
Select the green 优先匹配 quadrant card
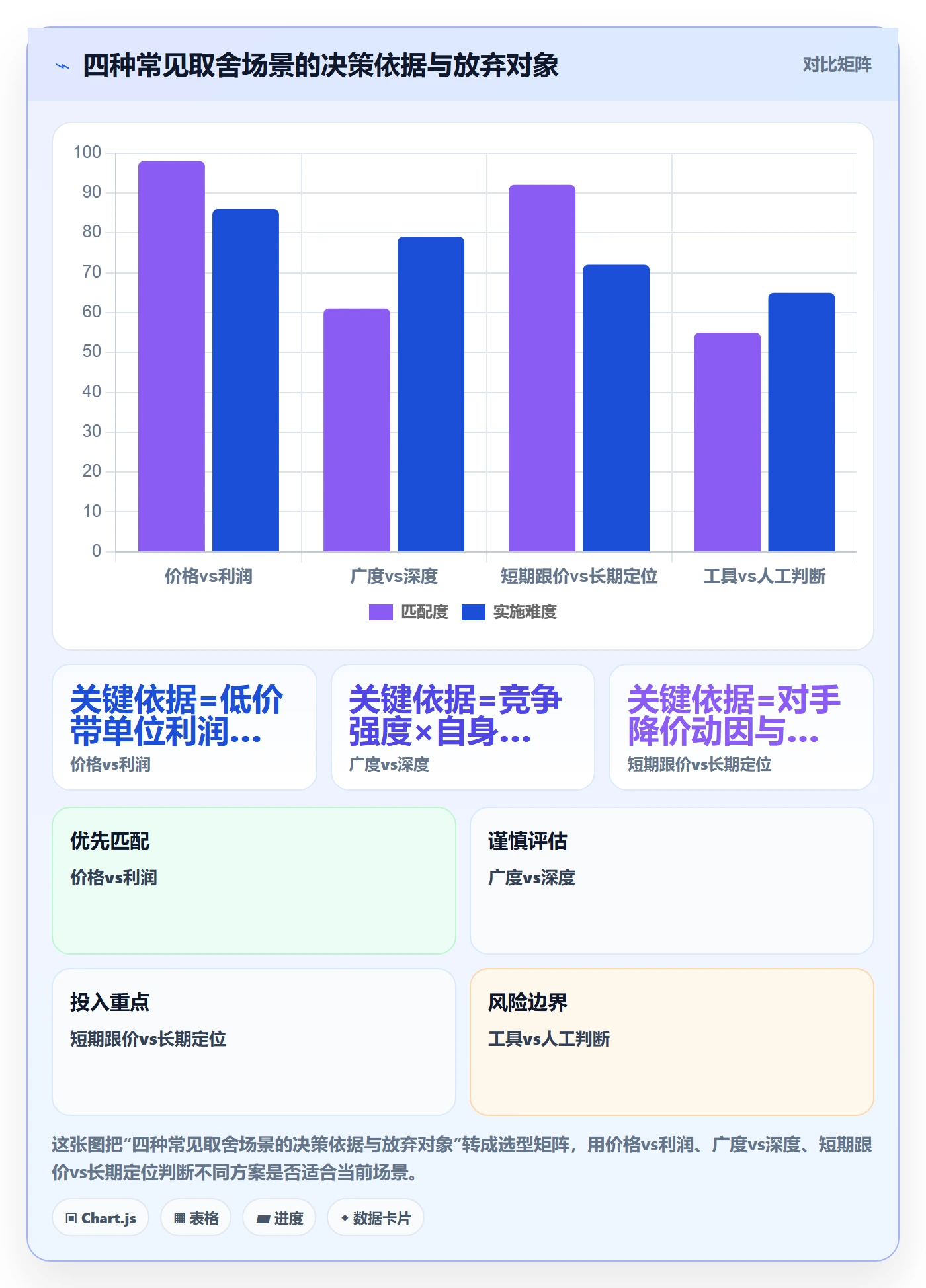tap(254, 881)
